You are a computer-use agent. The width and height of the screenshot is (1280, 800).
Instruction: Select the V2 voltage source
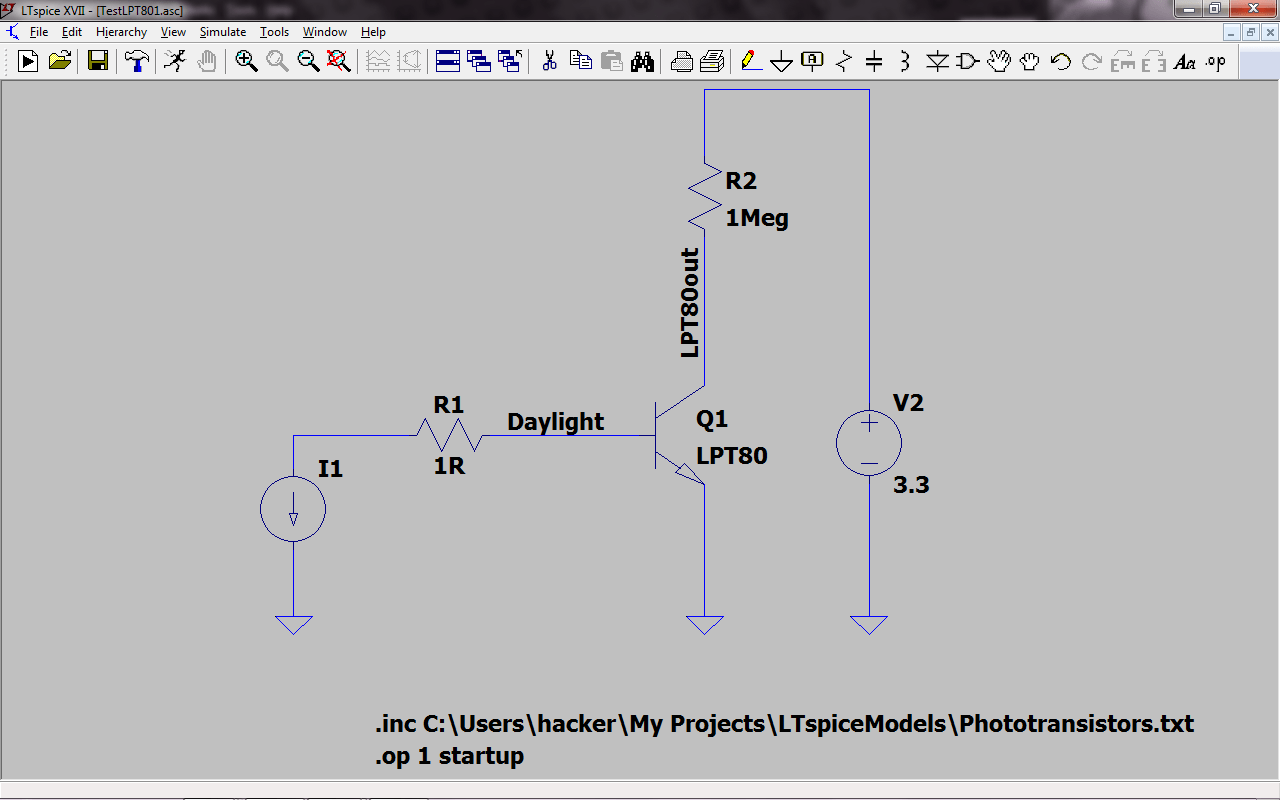869,442
